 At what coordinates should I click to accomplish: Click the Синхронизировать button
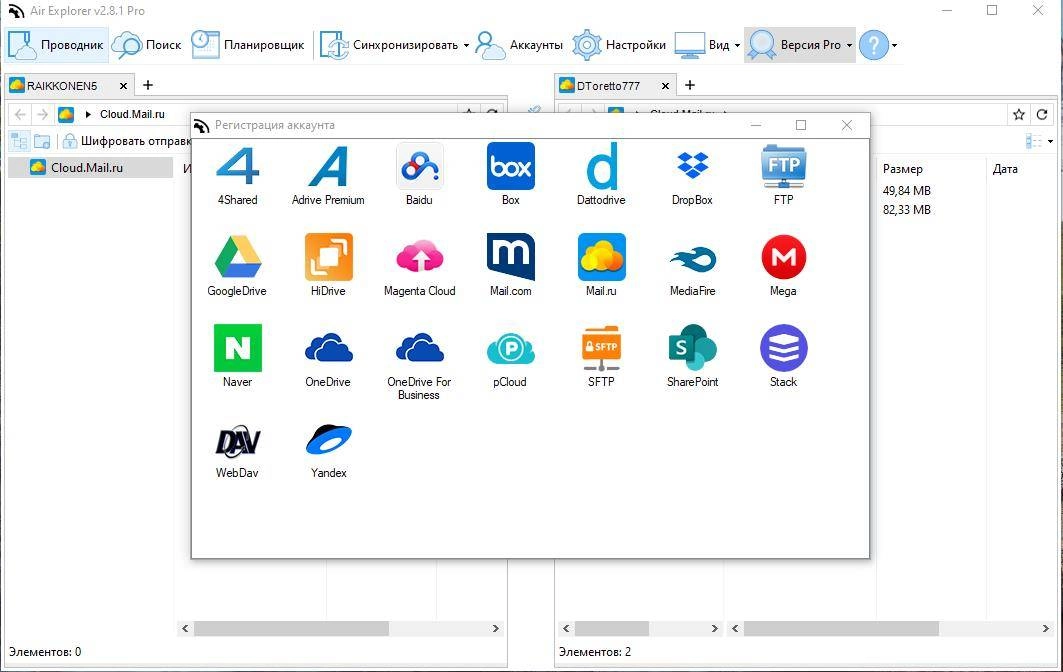click(389, 45)
